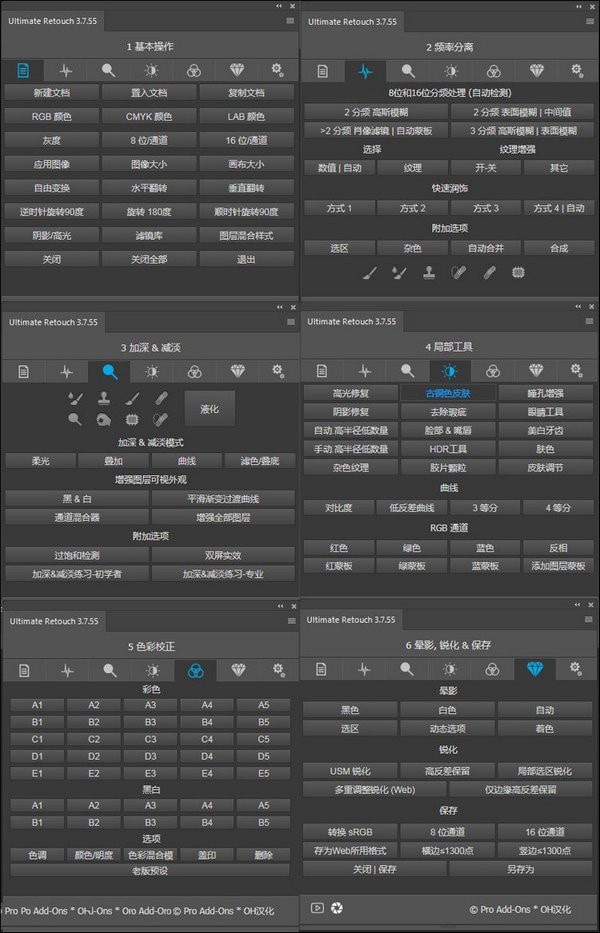Open magnifier tab icon in 6 晕影 panel
This screenshot has height=933, width=600.
coord(407,669)
